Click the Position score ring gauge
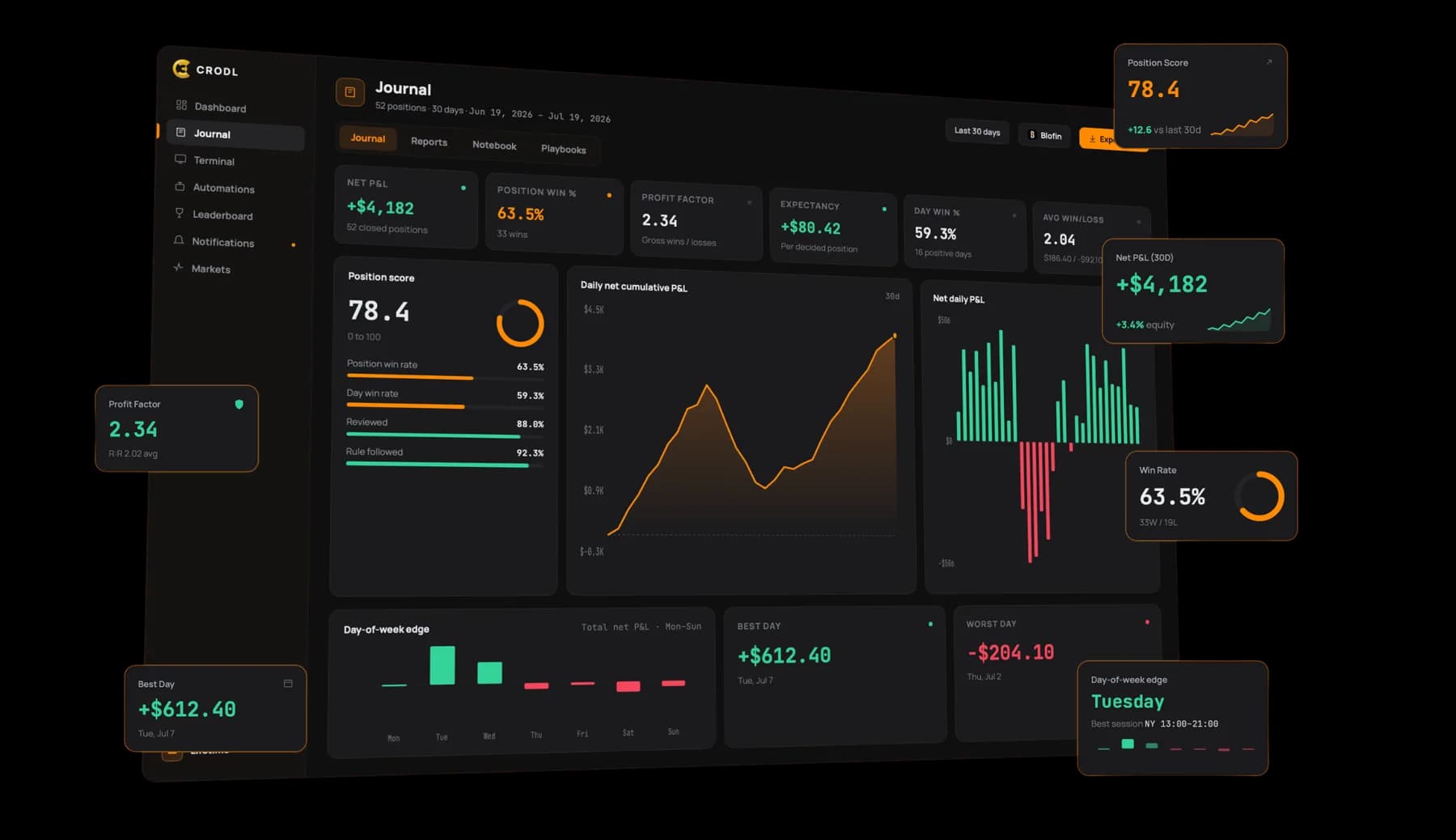Screen dimensions: 1456x840 point(520,323)
